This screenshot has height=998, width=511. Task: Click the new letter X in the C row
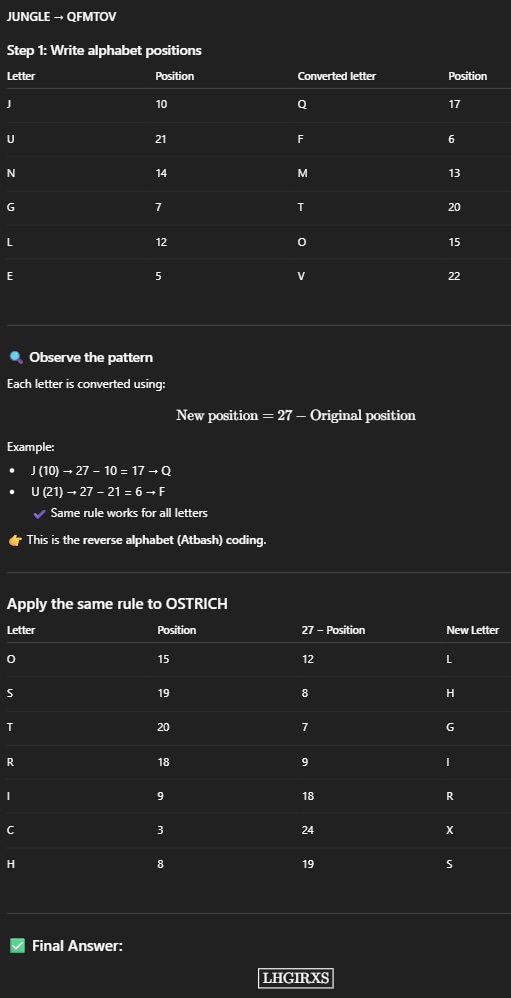(x=449, y=830)
